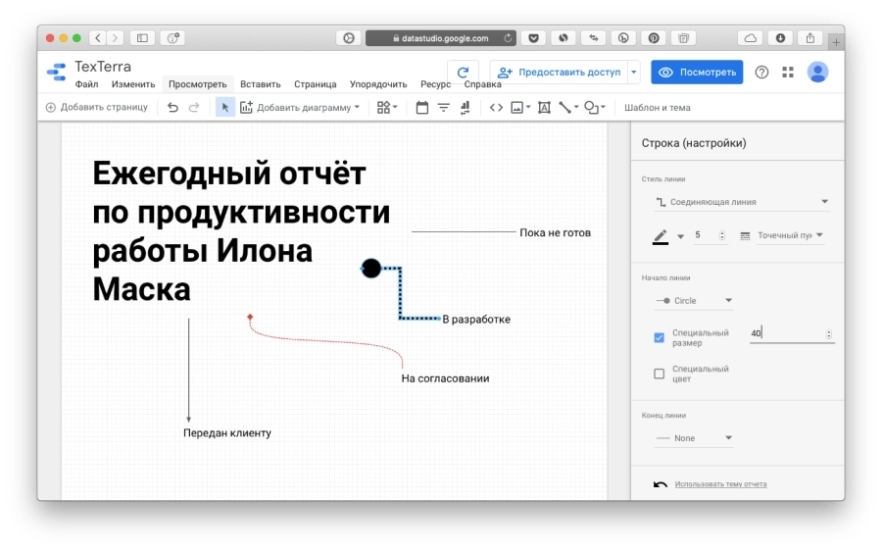Open the Pinterest extension
882x550 pixels.
tap(654, 38)
